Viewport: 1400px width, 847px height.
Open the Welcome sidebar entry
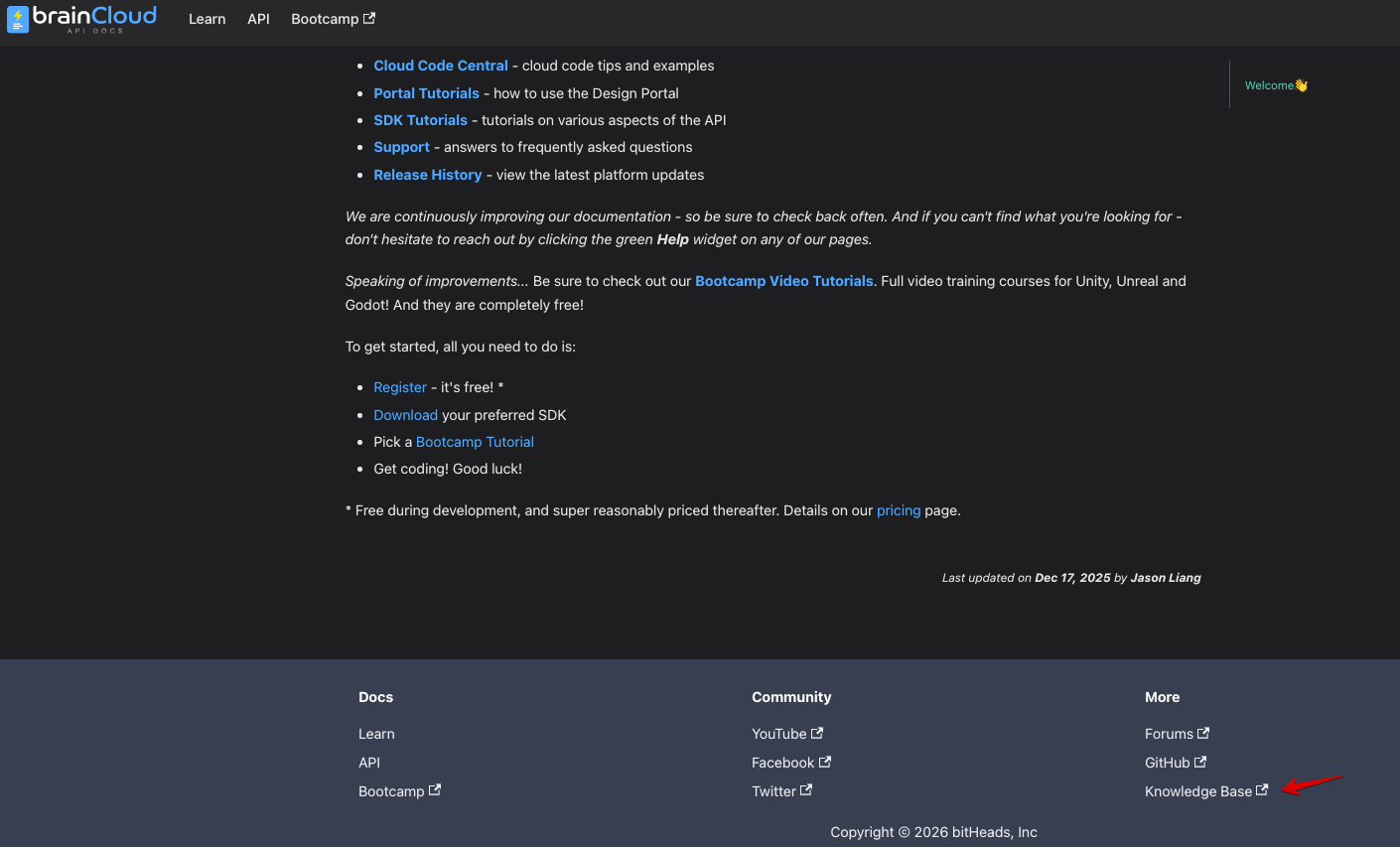coord(1276,84)
